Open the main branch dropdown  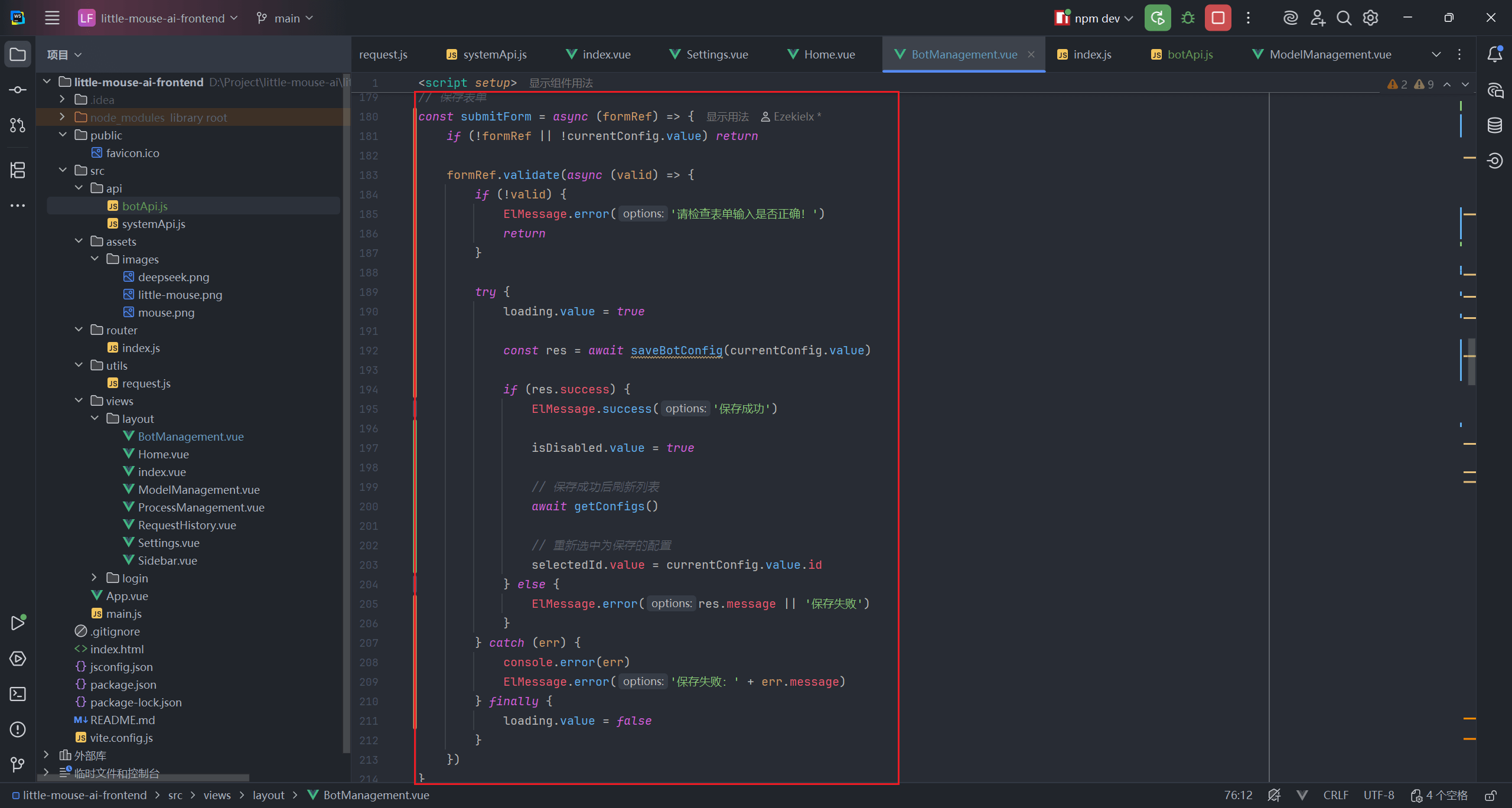pos(286,18)
